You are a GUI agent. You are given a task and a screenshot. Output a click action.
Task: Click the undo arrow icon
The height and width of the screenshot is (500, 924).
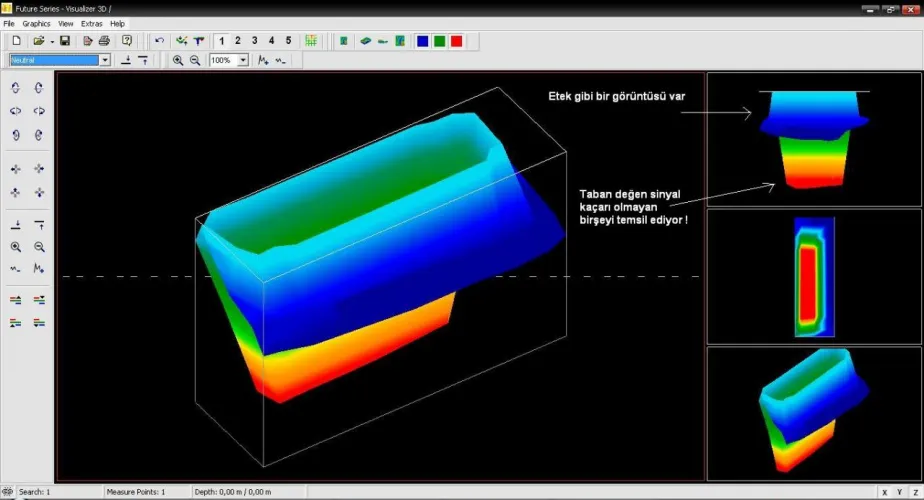pyautogui.click(x=159, y=41)
